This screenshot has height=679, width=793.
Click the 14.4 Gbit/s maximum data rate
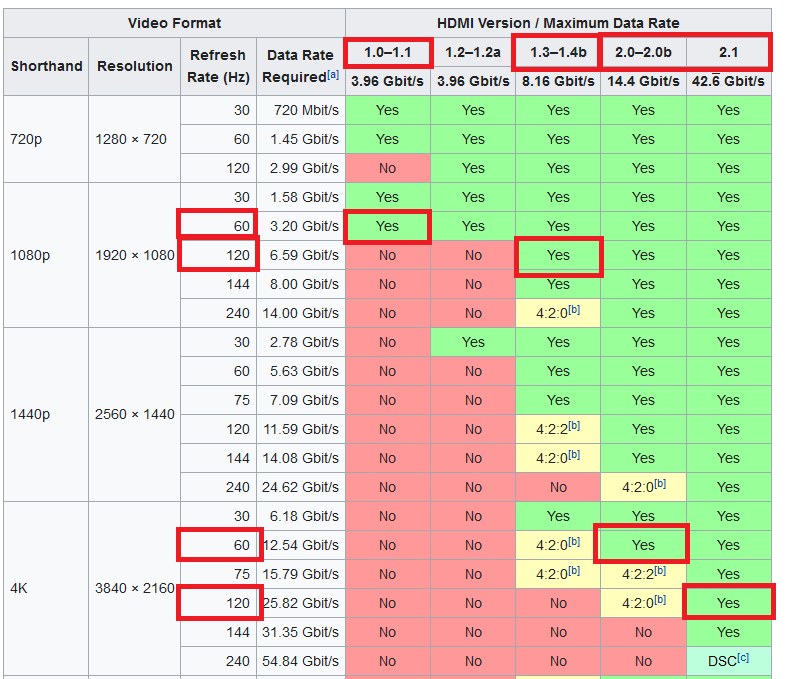tap(643, 81)
